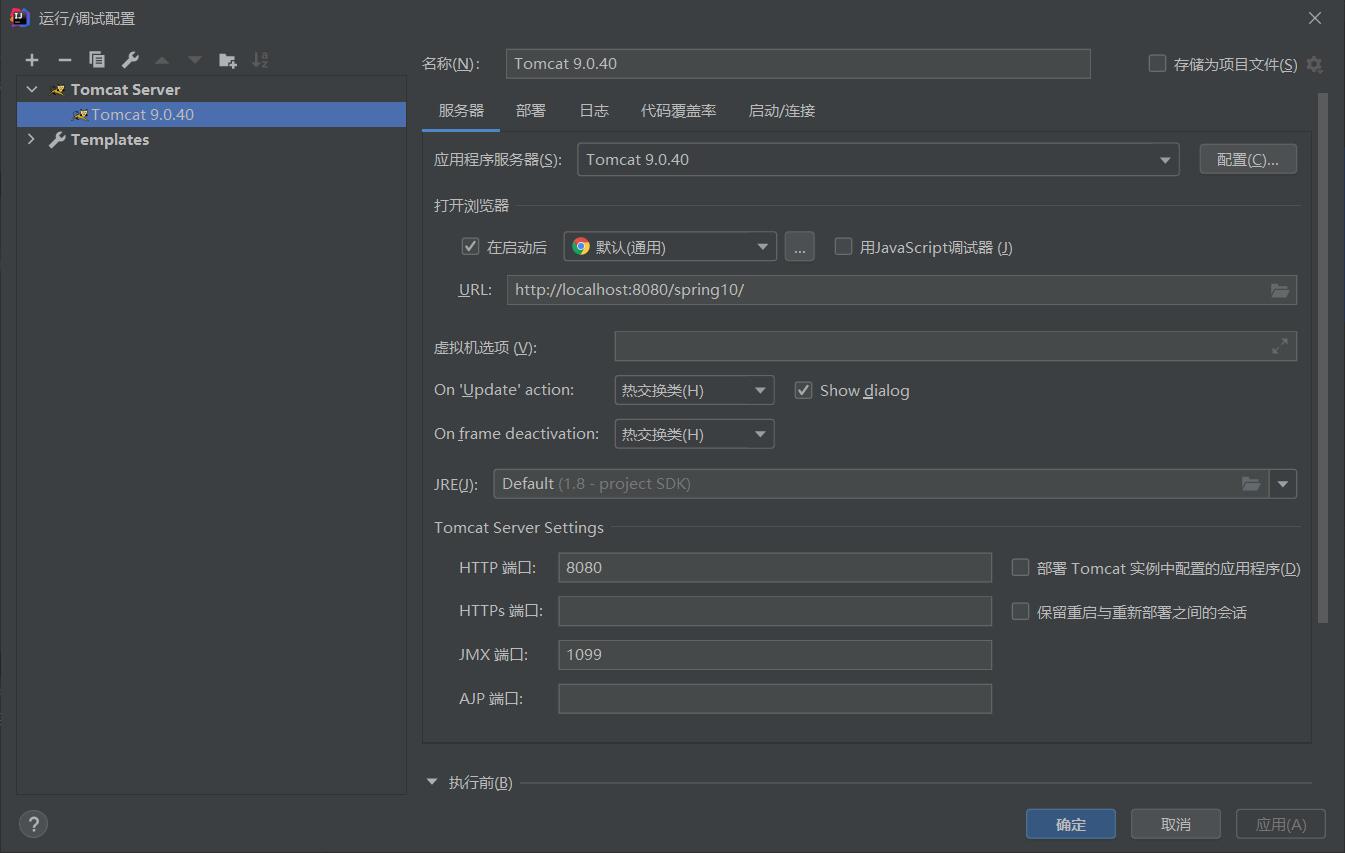
Task: Open On 'Update' action dropdown
Action: (x=694, y=390)
